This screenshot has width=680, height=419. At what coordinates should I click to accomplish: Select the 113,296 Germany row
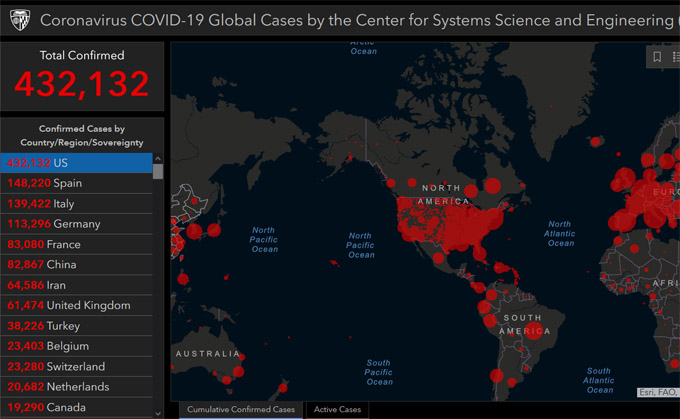pos(76,224)
